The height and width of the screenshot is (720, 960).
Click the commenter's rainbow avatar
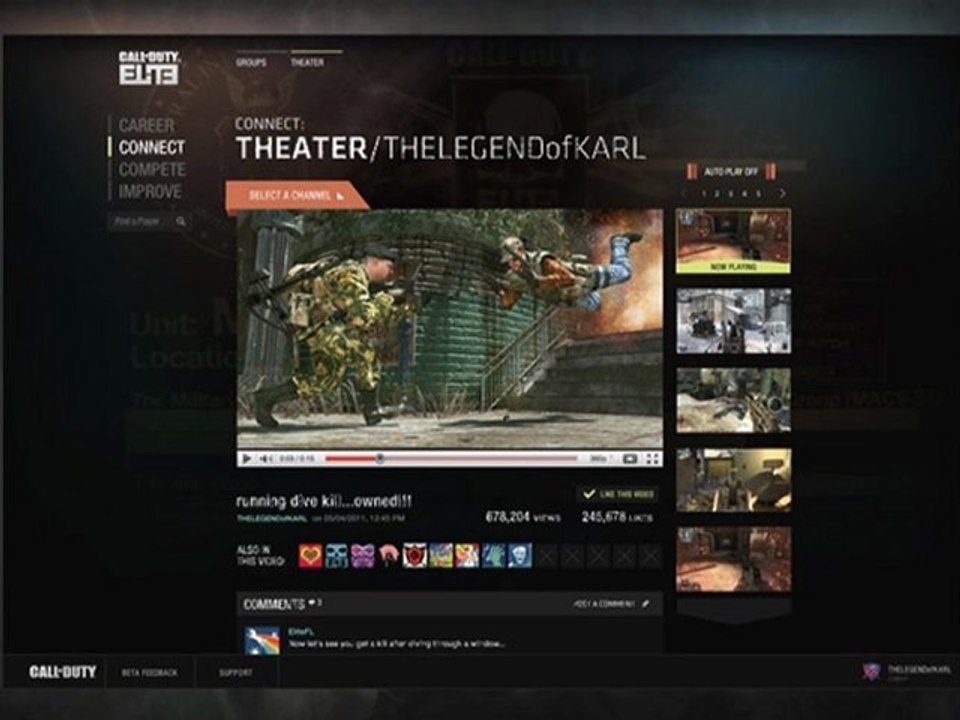point(262,640)
